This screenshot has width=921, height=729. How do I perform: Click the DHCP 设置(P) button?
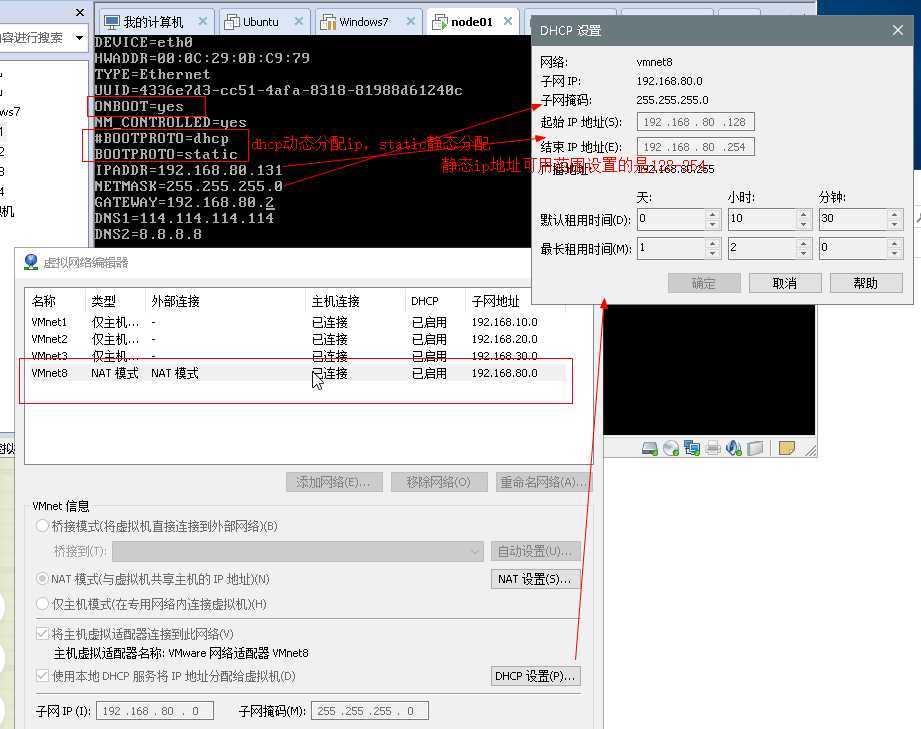(535, 676)
